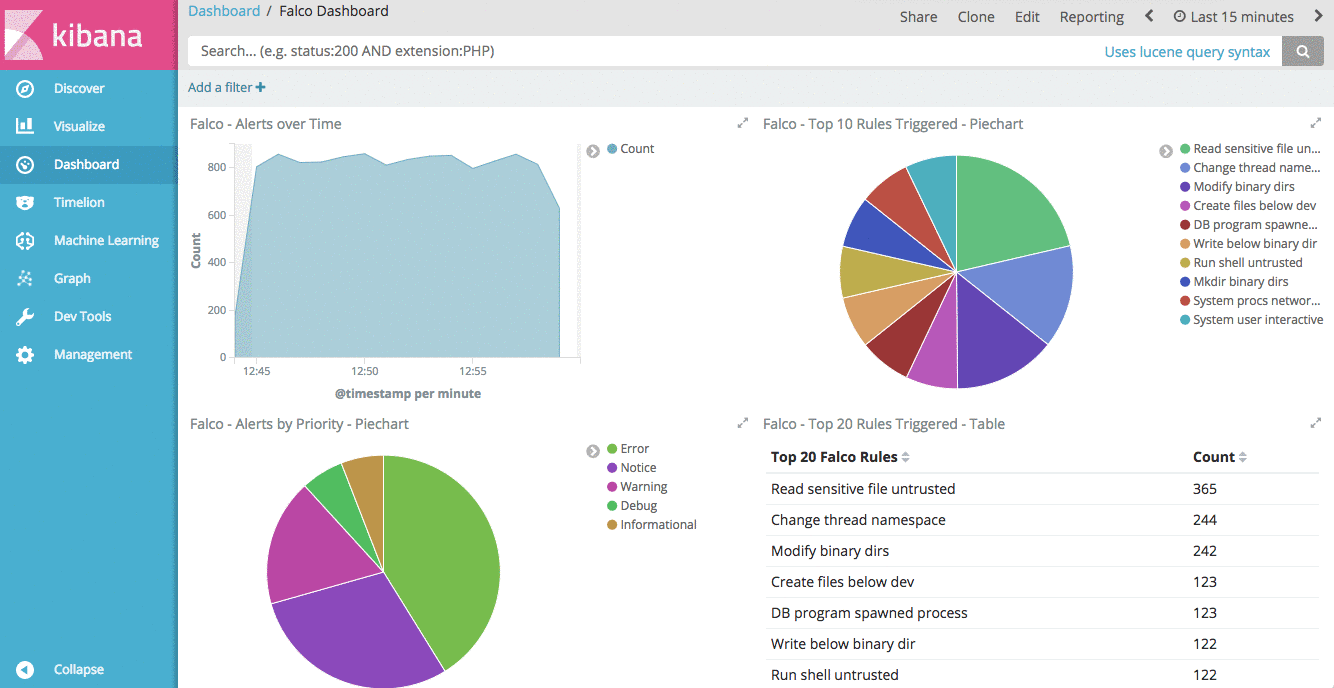Click System user interactive legend entry
This screenshot has width=1334, height=688.
tap(1251, 320)
